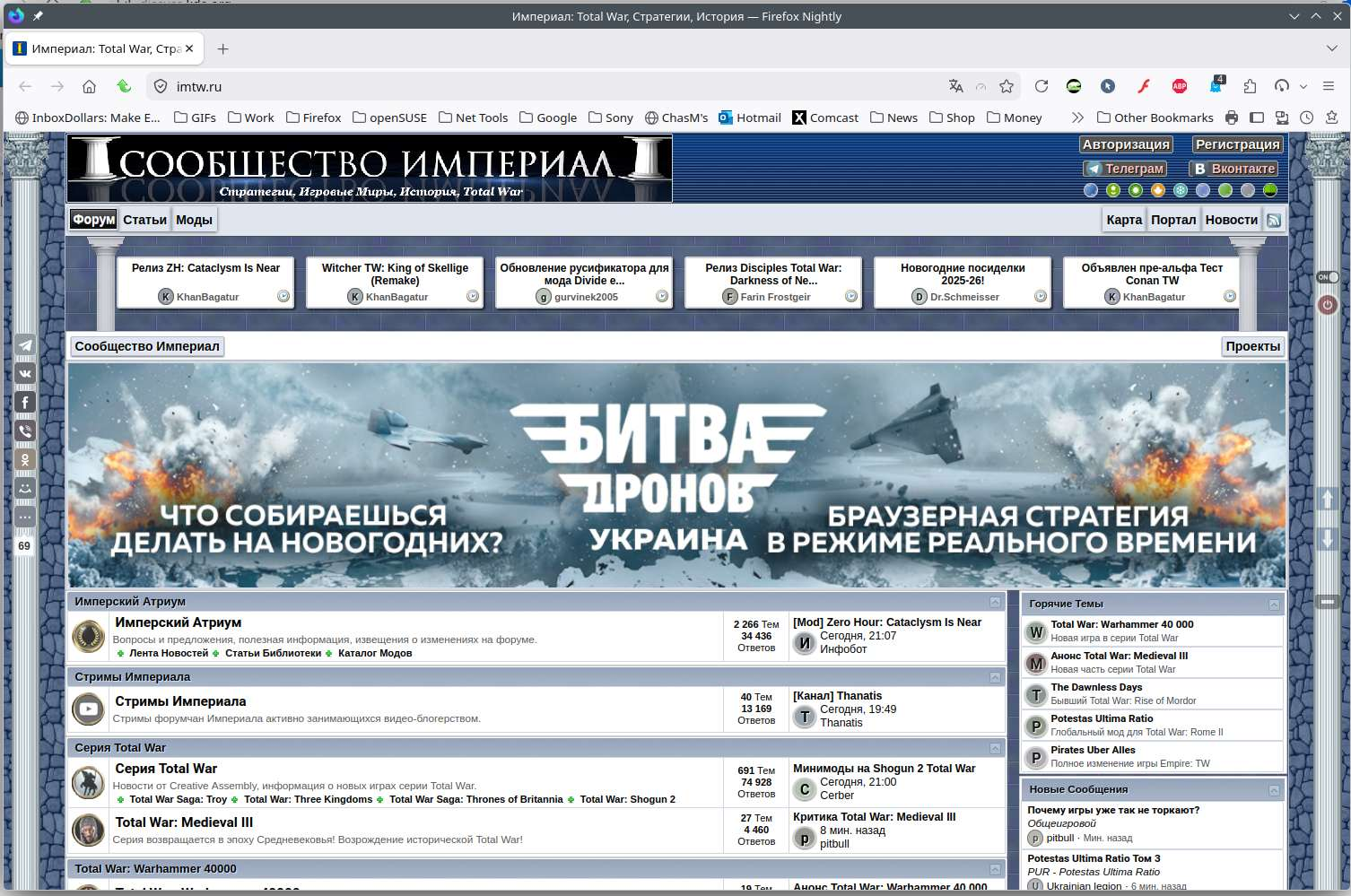Open the Firefox list all tabs dropdown

tap(1331, 48)
